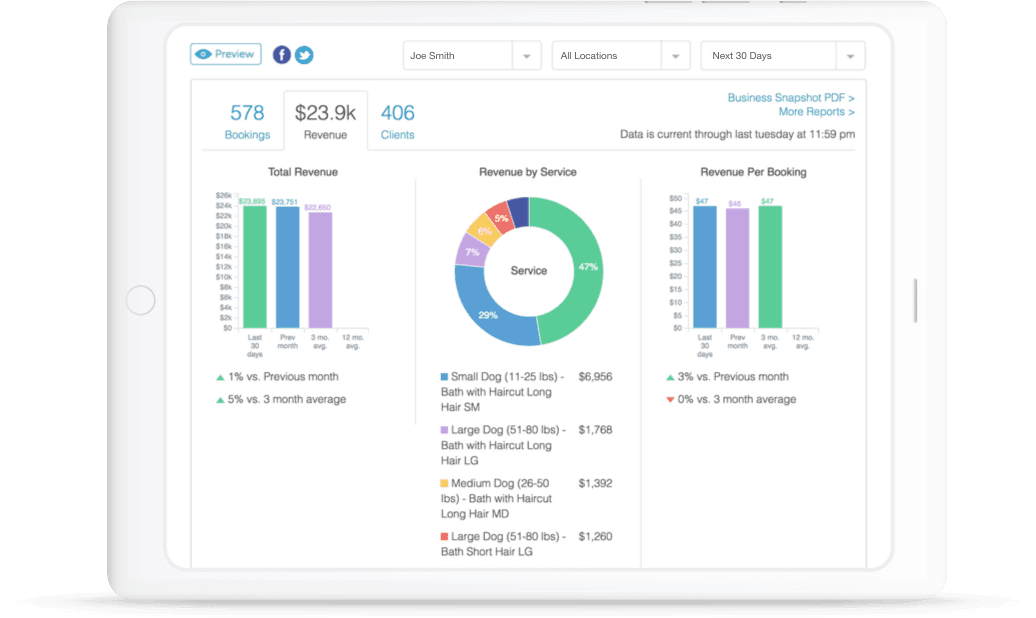Select the purple Large Dog legend swatch

coord(445,430)
